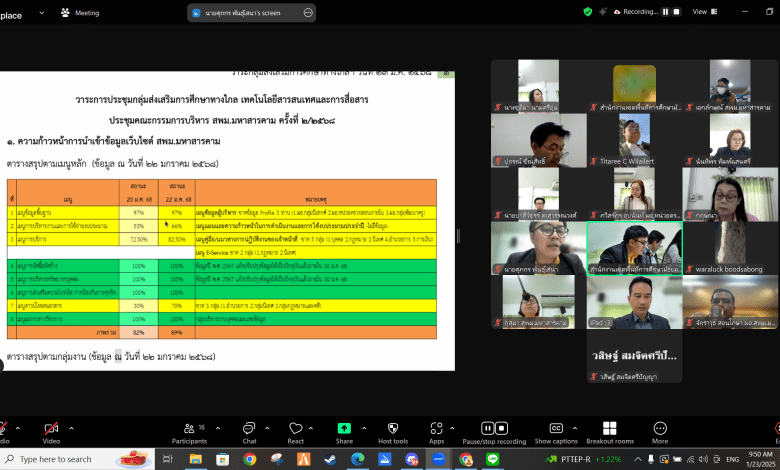
Task: Click the green Share screen icon
Action: [344, 427]
